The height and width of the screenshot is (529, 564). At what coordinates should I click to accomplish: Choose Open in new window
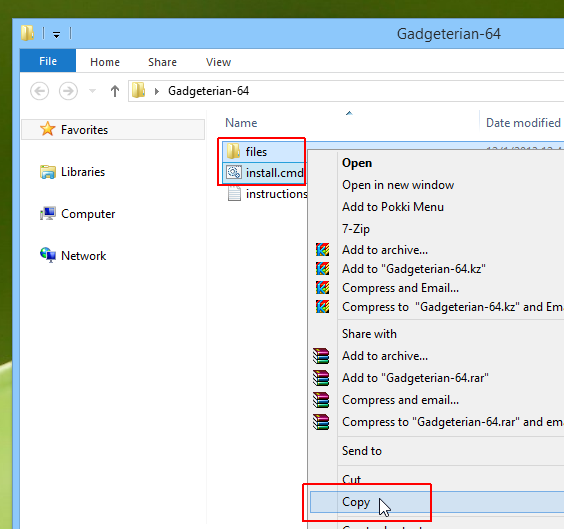click(398, 185)
